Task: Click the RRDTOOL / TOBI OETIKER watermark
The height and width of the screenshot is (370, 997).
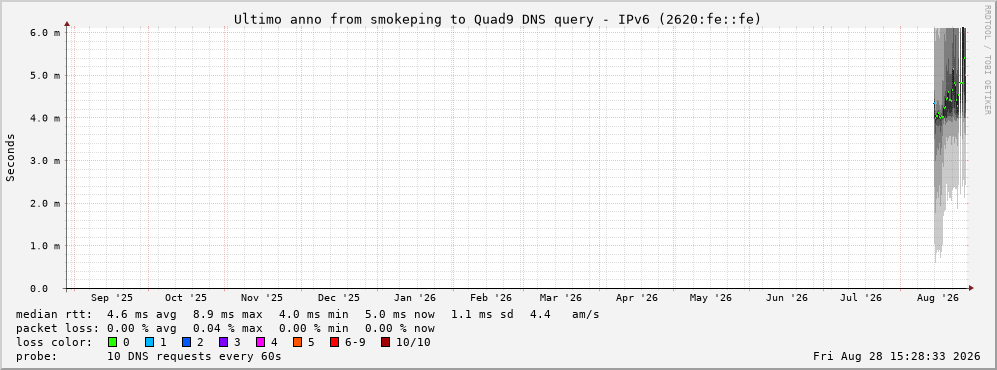Action: pyautogui.click(x=987, y=60)
